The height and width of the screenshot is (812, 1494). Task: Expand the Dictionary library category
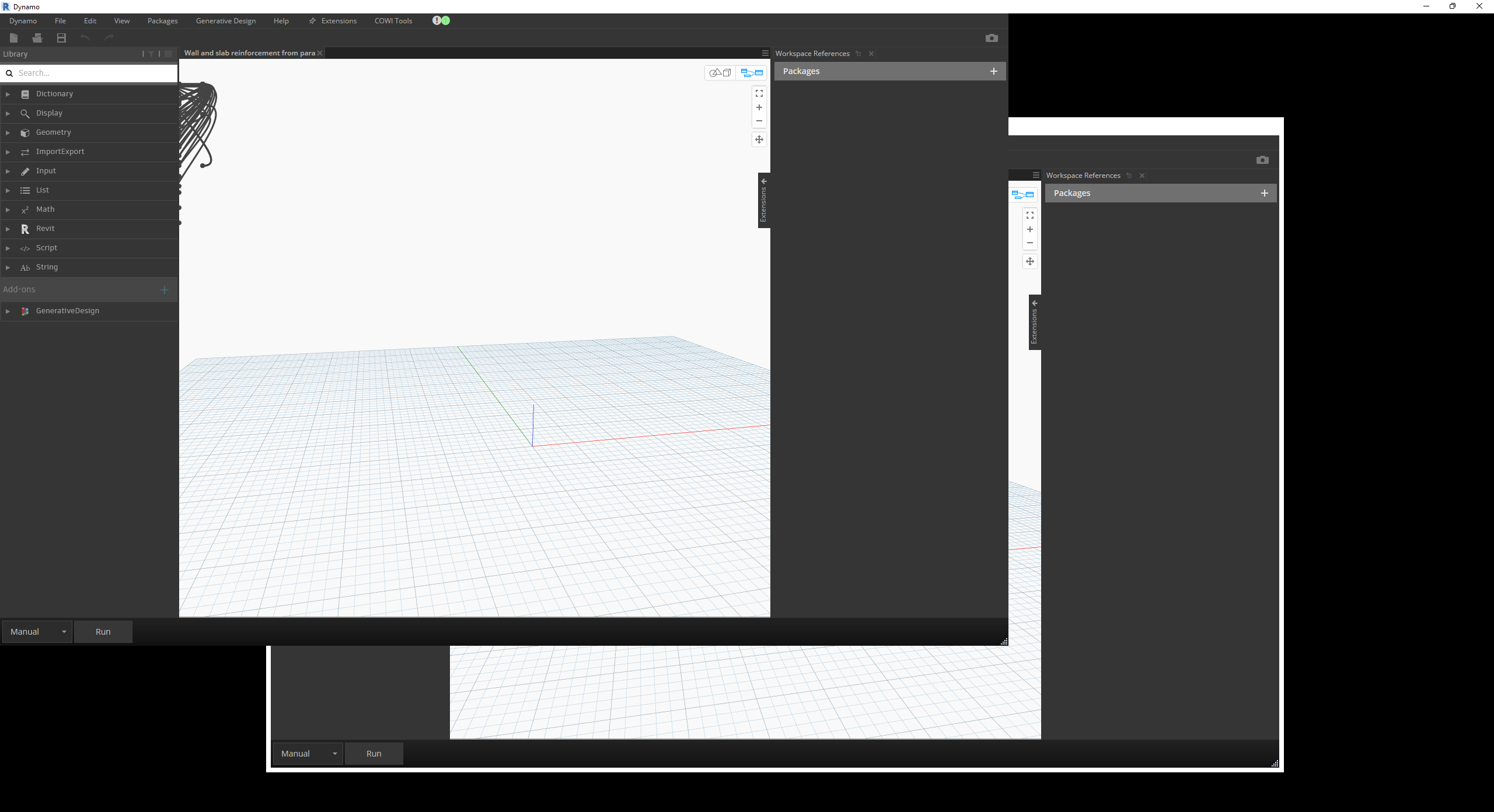pyautogui.click(x=8, y=94)
